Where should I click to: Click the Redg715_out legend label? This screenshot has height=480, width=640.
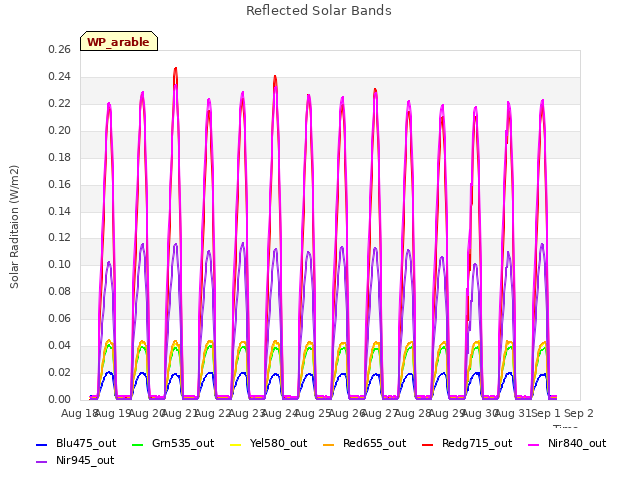point(477,443)
